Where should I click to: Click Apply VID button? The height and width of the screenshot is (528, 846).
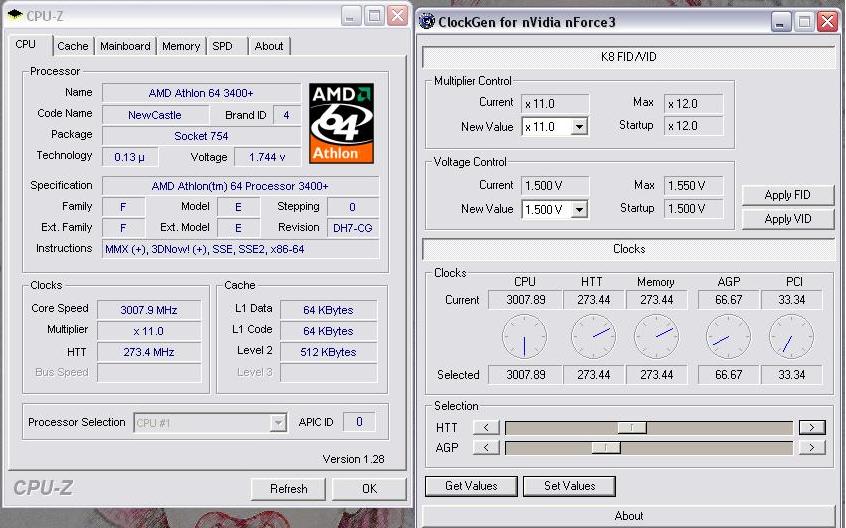click(x=788, y=219)
